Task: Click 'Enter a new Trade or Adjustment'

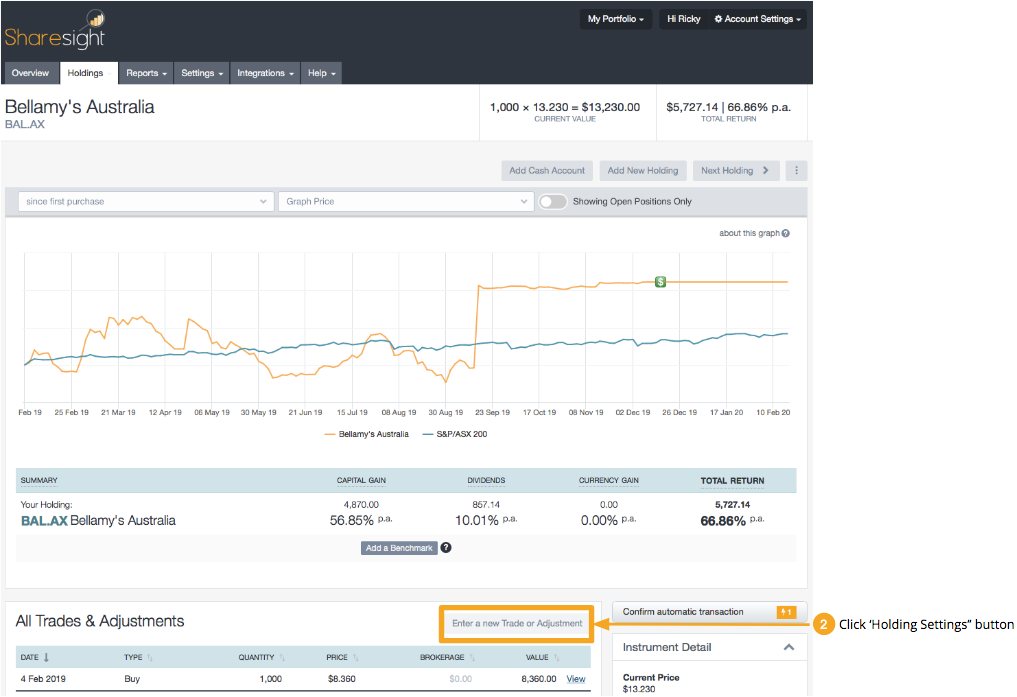Action: point(516,623)
